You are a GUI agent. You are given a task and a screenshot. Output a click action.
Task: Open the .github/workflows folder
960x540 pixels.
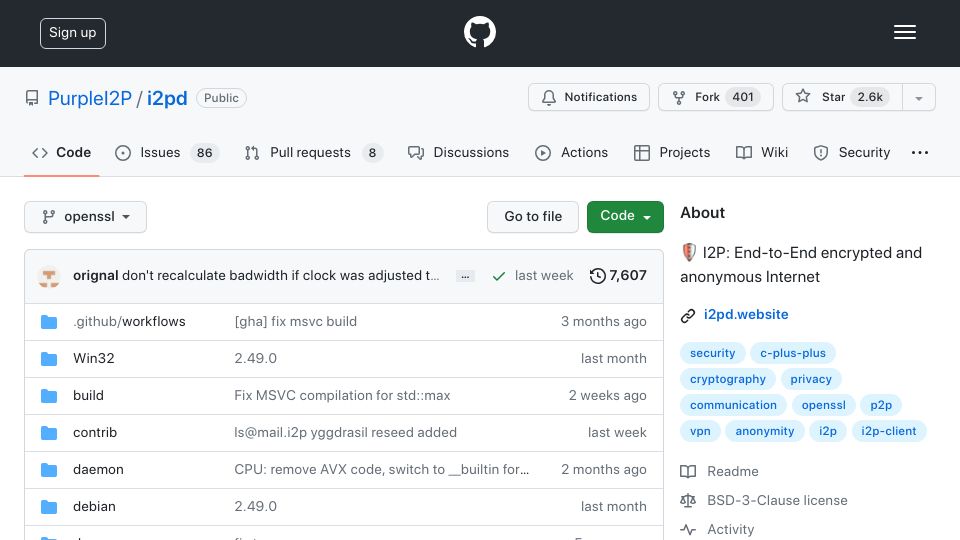pos(129,321)
